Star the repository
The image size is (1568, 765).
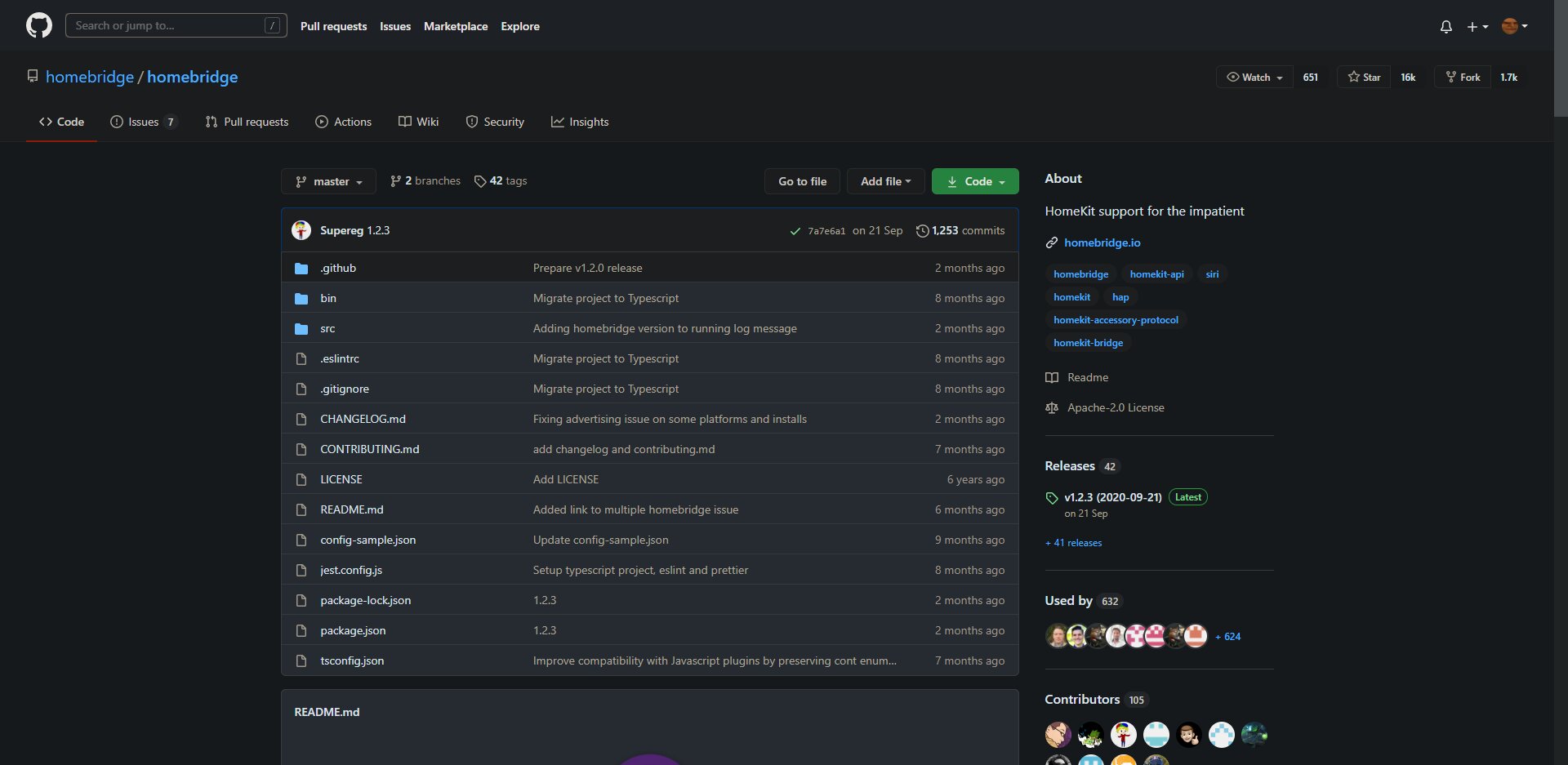(1364, 77)
